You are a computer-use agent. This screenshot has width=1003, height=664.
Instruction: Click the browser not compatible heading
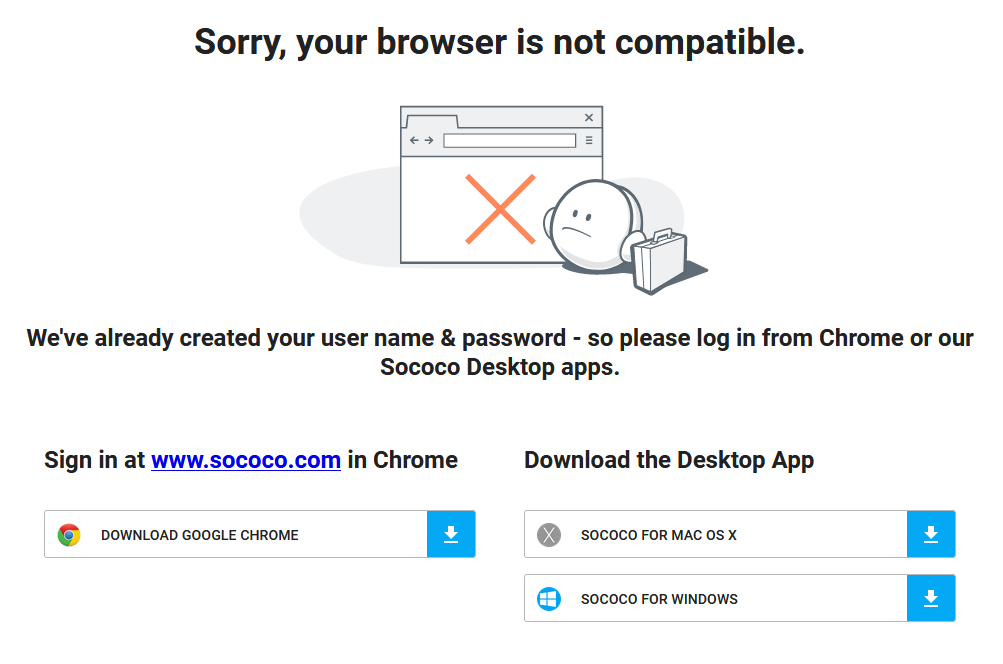click(x=500, y=42)
